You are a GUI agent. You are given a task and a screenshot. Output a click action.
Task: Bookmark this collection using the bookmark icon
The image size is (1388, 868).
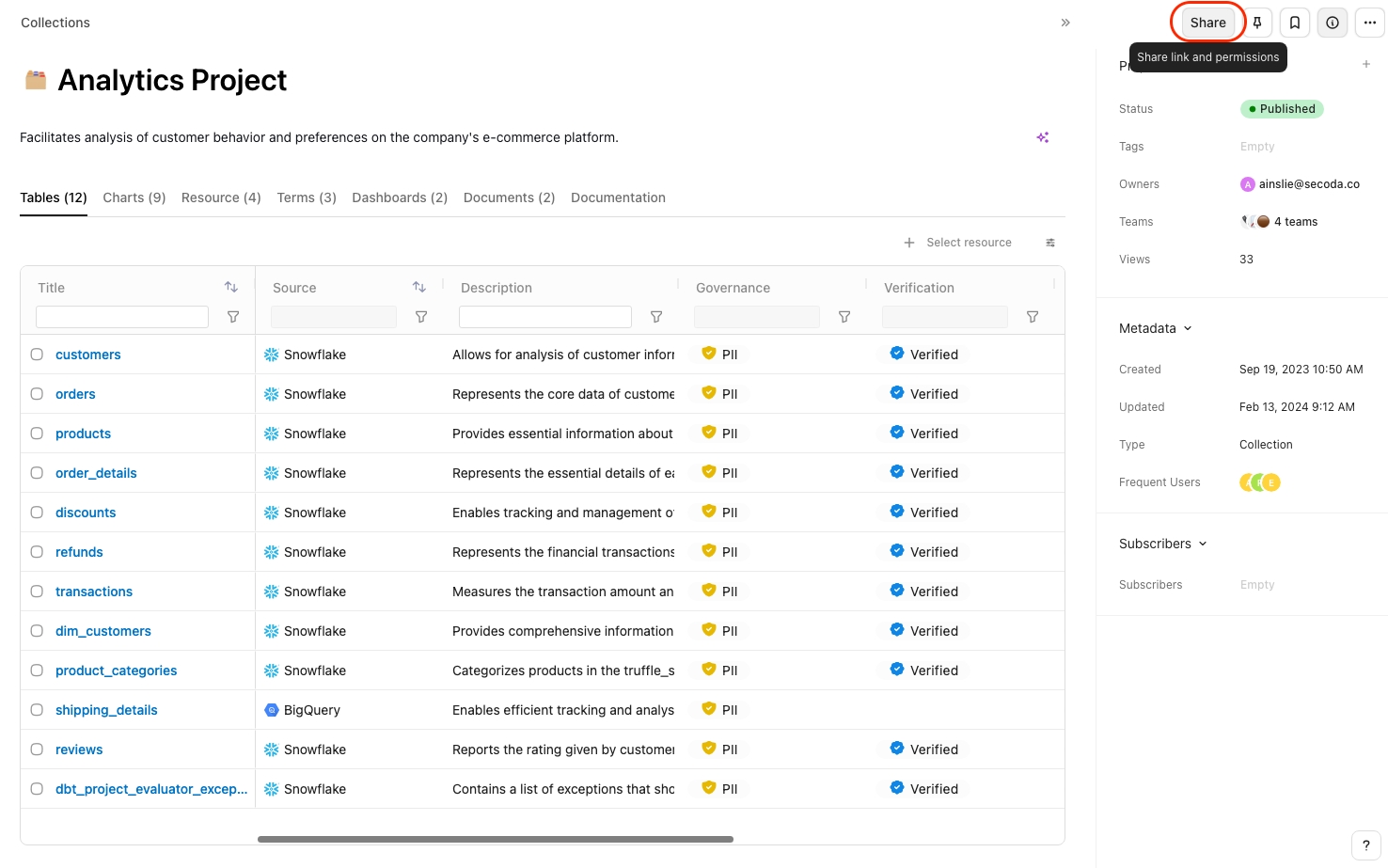tap(1295, 23)
